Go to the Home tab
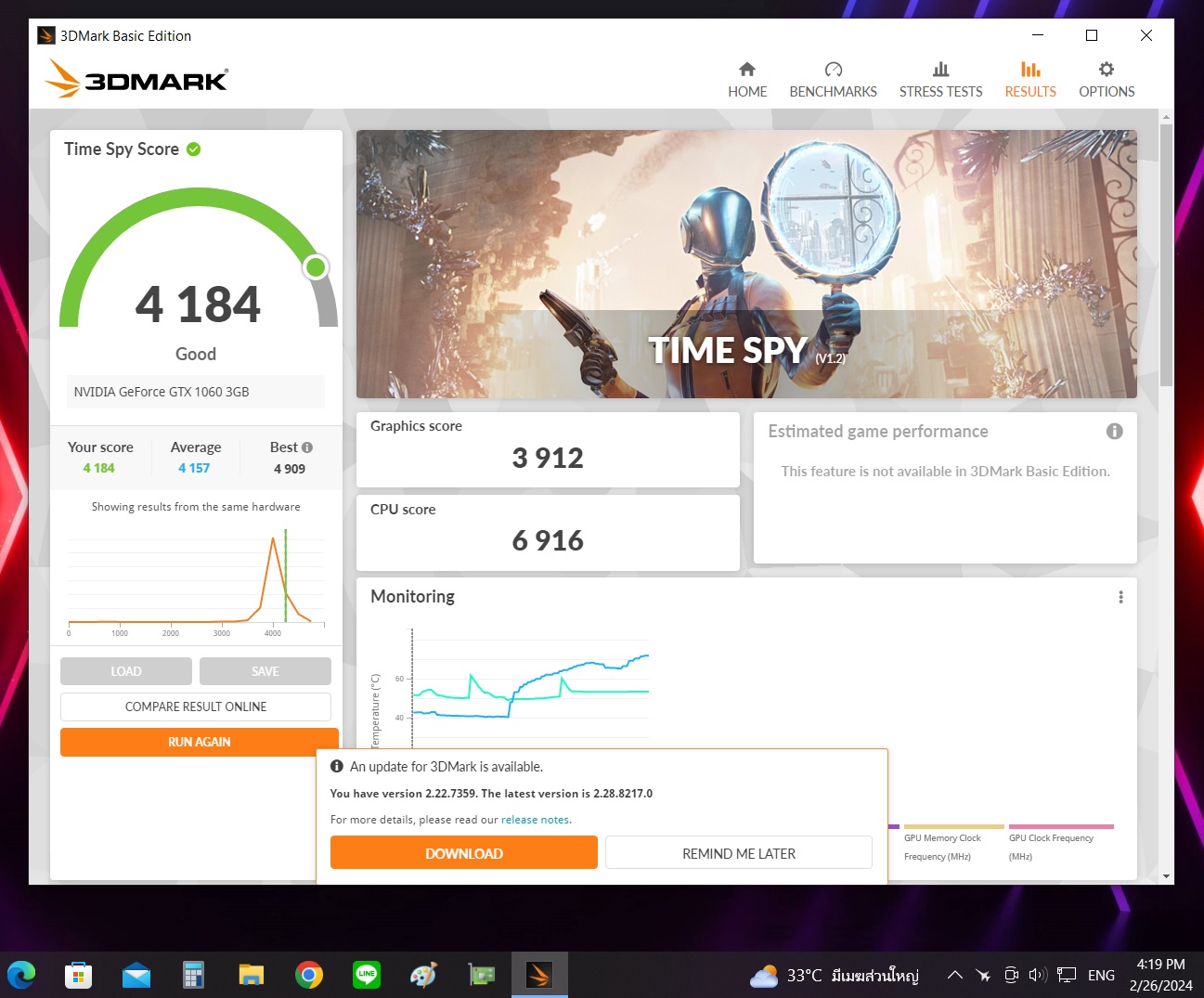 (x=747, y=80)
